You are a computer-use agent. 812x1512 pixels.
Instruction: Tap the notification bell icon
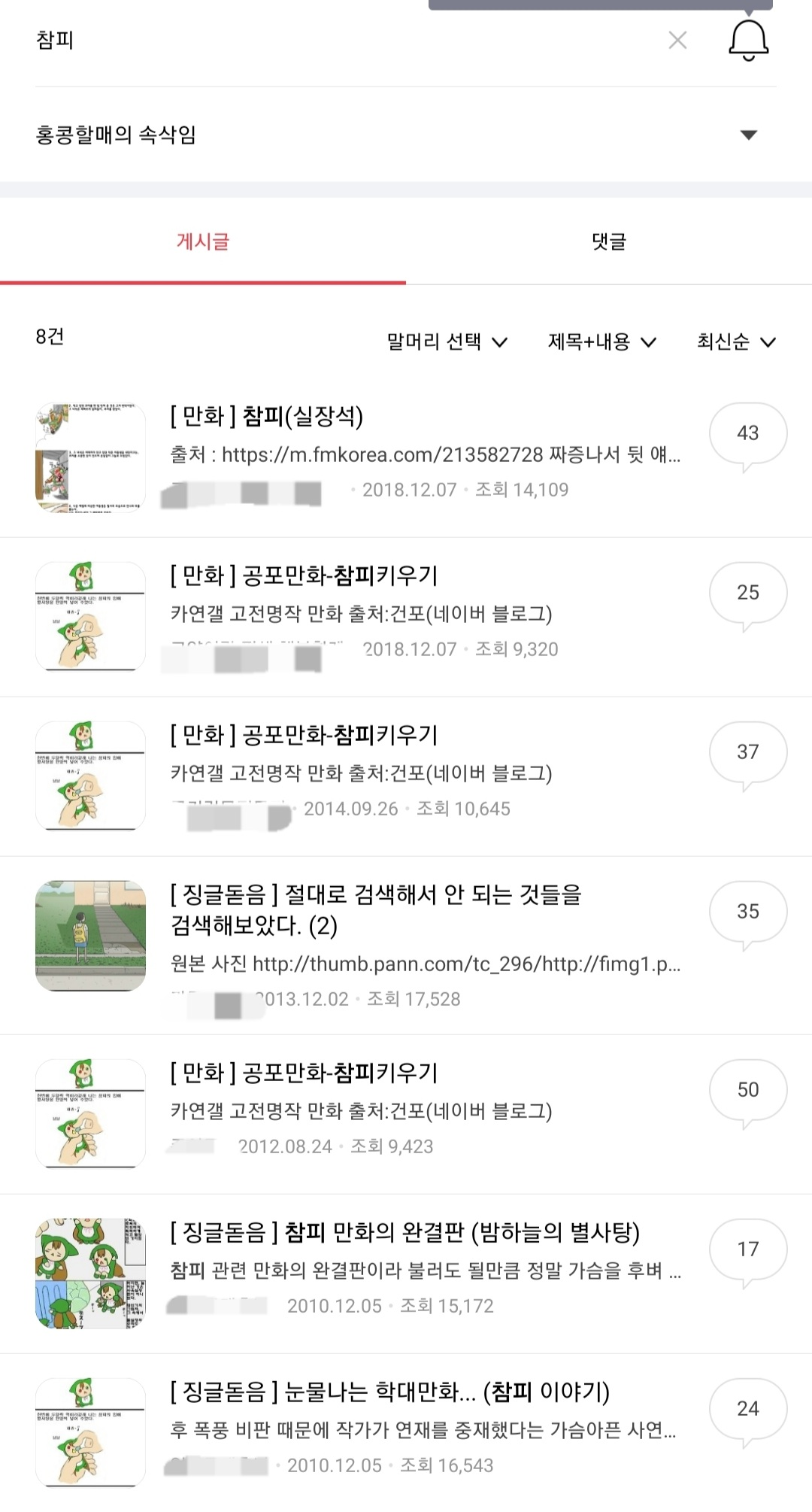point(748,40)
